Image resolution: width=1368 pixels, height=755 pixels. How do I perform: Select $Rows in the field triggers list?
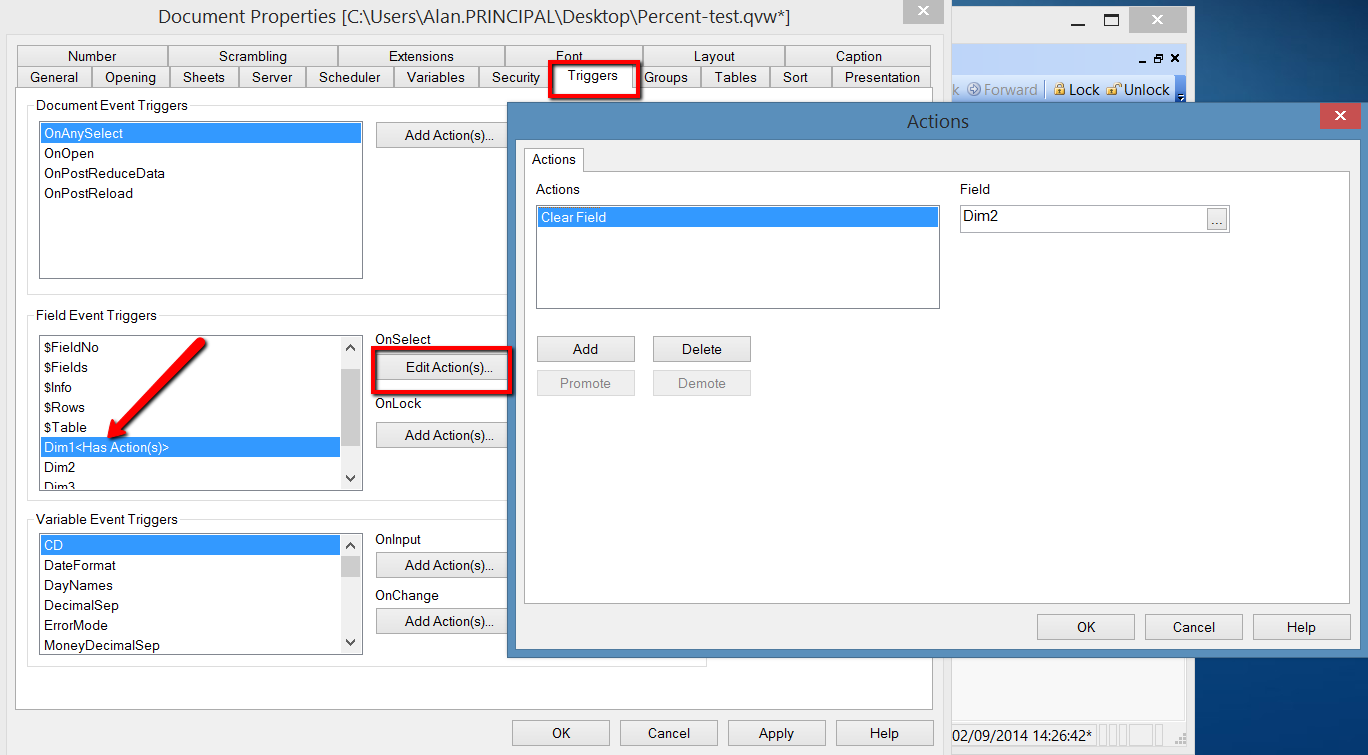tap(190, 407)
